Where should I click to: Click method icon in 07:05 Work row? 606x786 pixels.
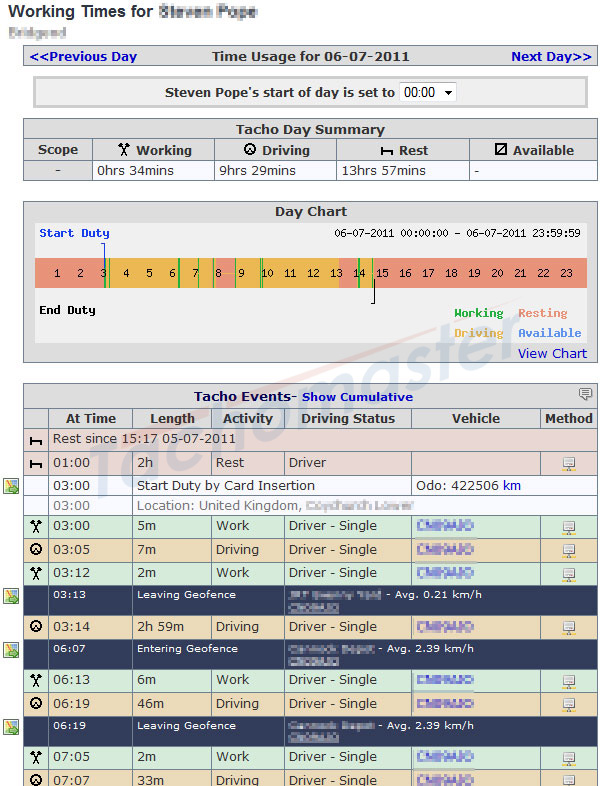pyautogui.click(x=568, y=758)
